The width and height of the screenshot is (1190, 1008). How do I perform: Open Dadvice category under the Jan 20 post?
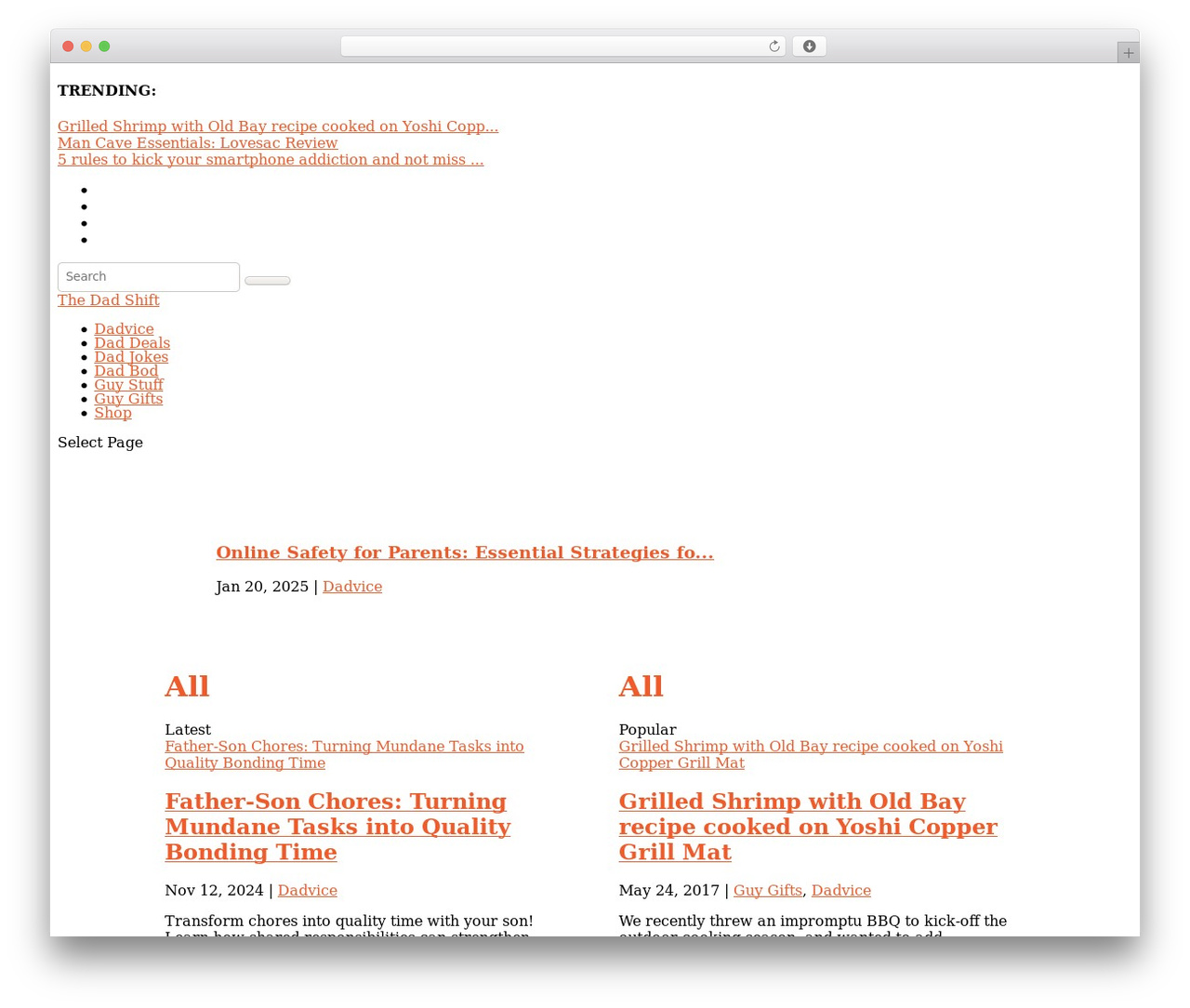pyautogui.click(x=352, y=587)
